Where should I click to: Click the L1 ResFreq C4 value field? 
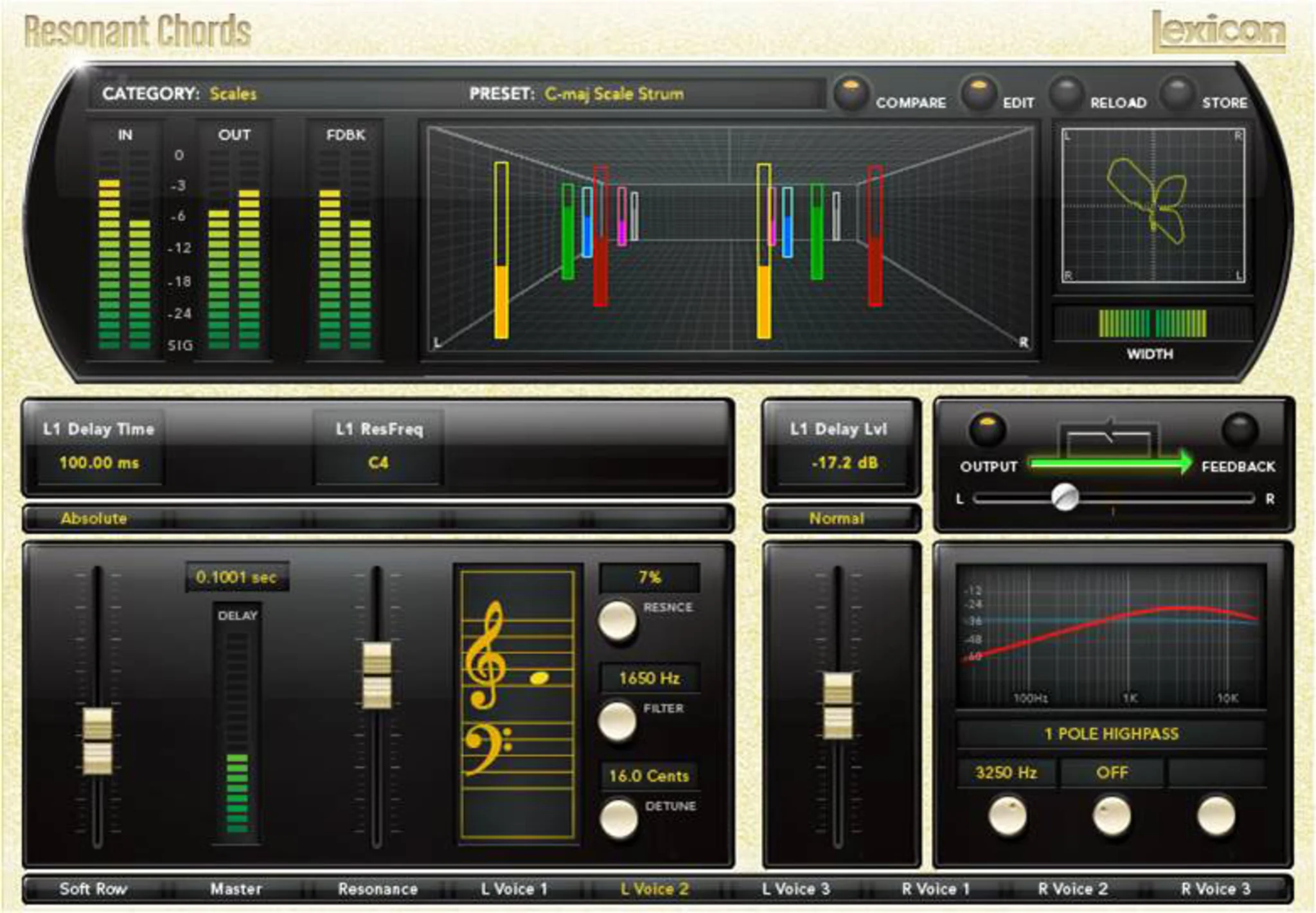tap(378, 463)
